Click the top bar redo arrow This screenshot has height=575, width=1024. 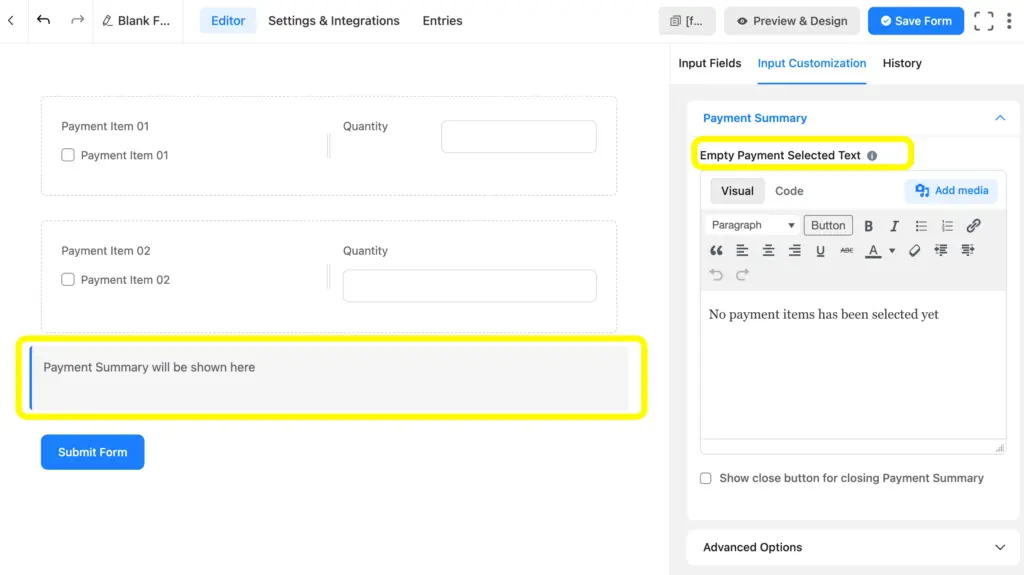[77, 20]
